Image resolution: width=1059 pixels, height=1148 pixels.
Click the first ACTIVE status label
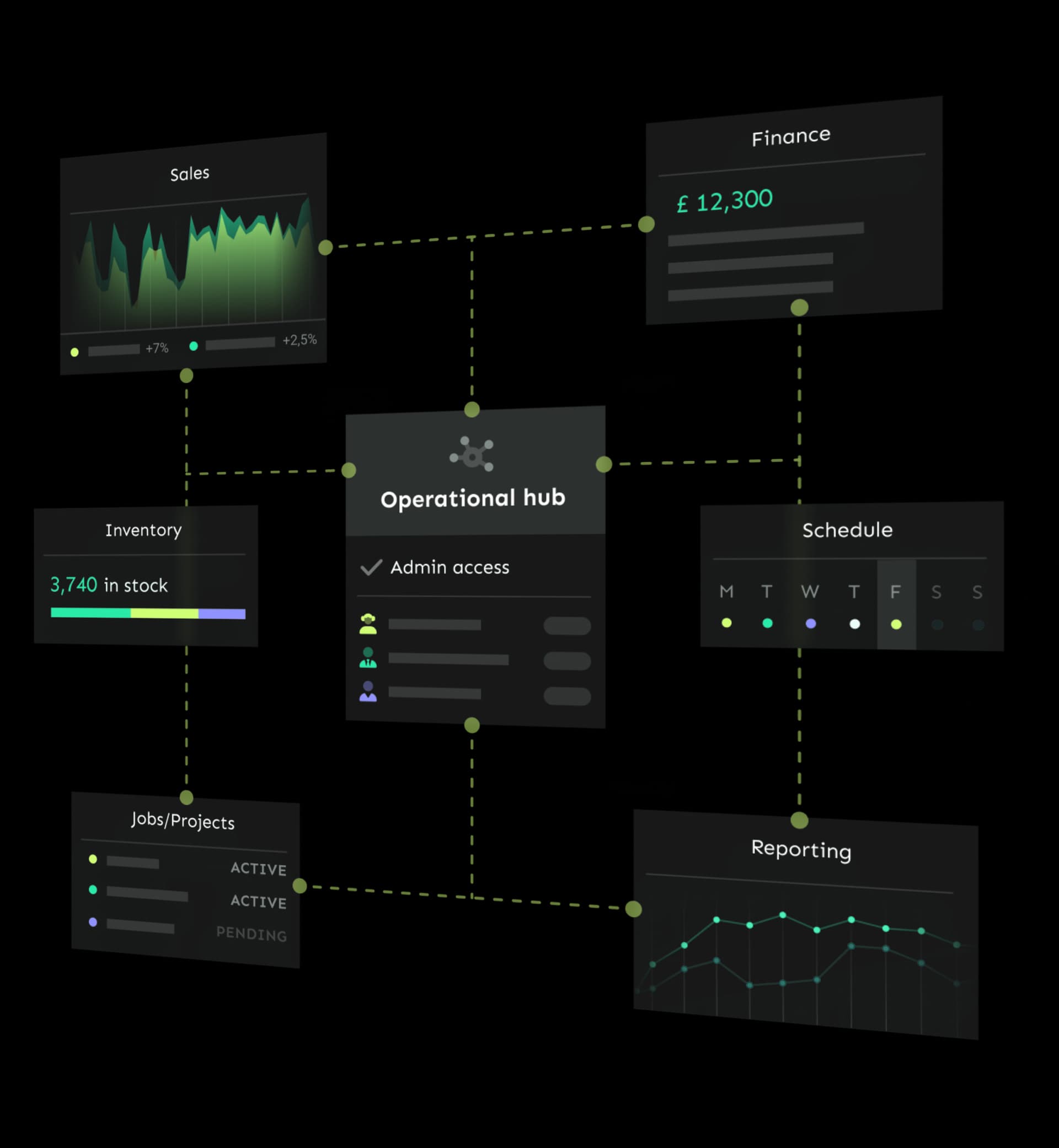point(259,868)
